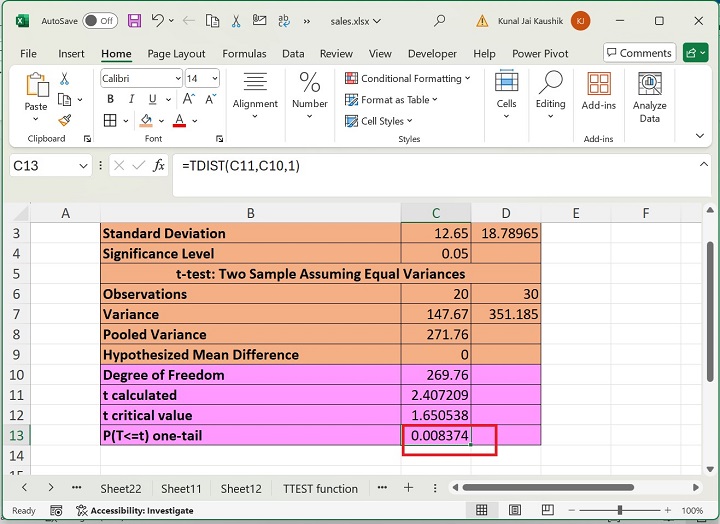Screen dimensions: 720x524
Task: Open the search magnifier in title bar
Action: point(440,20)
